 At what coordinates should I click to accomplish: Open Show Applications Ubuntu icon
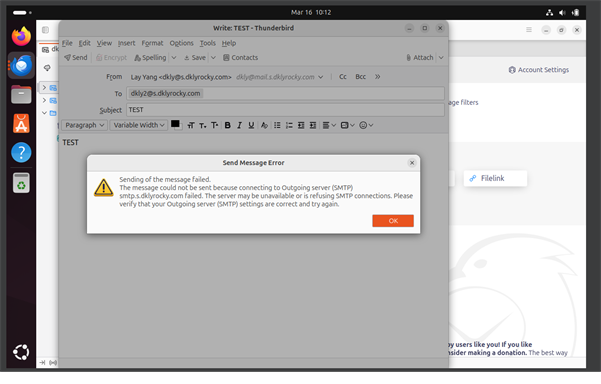tap(21, 352)
